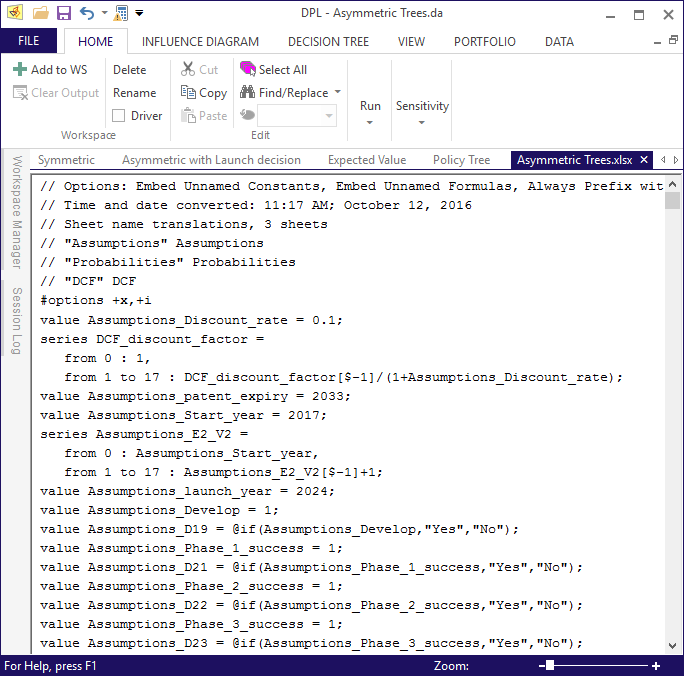Click the Rename button

tap(134, 93)
